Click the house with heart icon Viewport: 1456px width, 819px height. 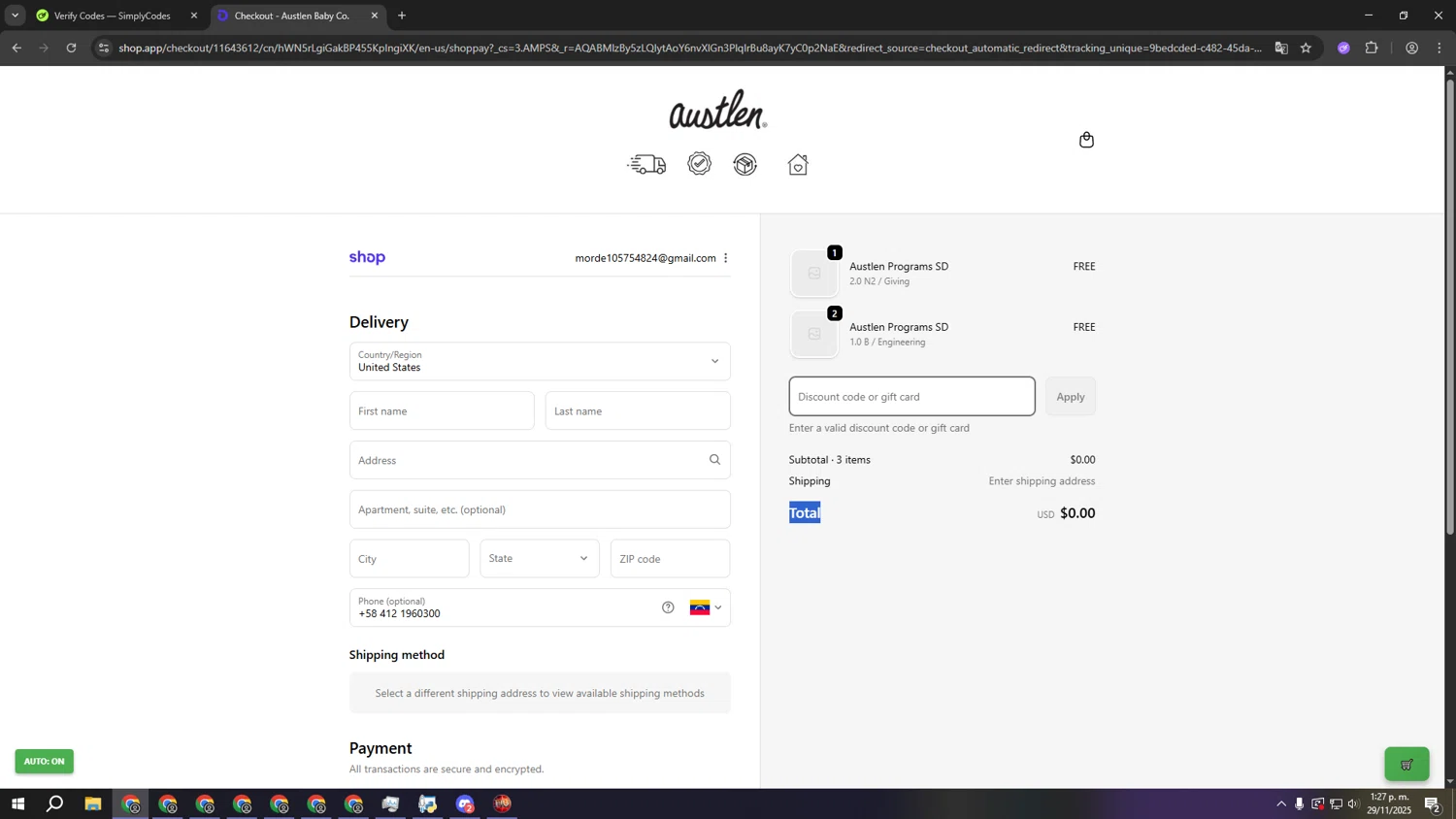pos(798,164)
